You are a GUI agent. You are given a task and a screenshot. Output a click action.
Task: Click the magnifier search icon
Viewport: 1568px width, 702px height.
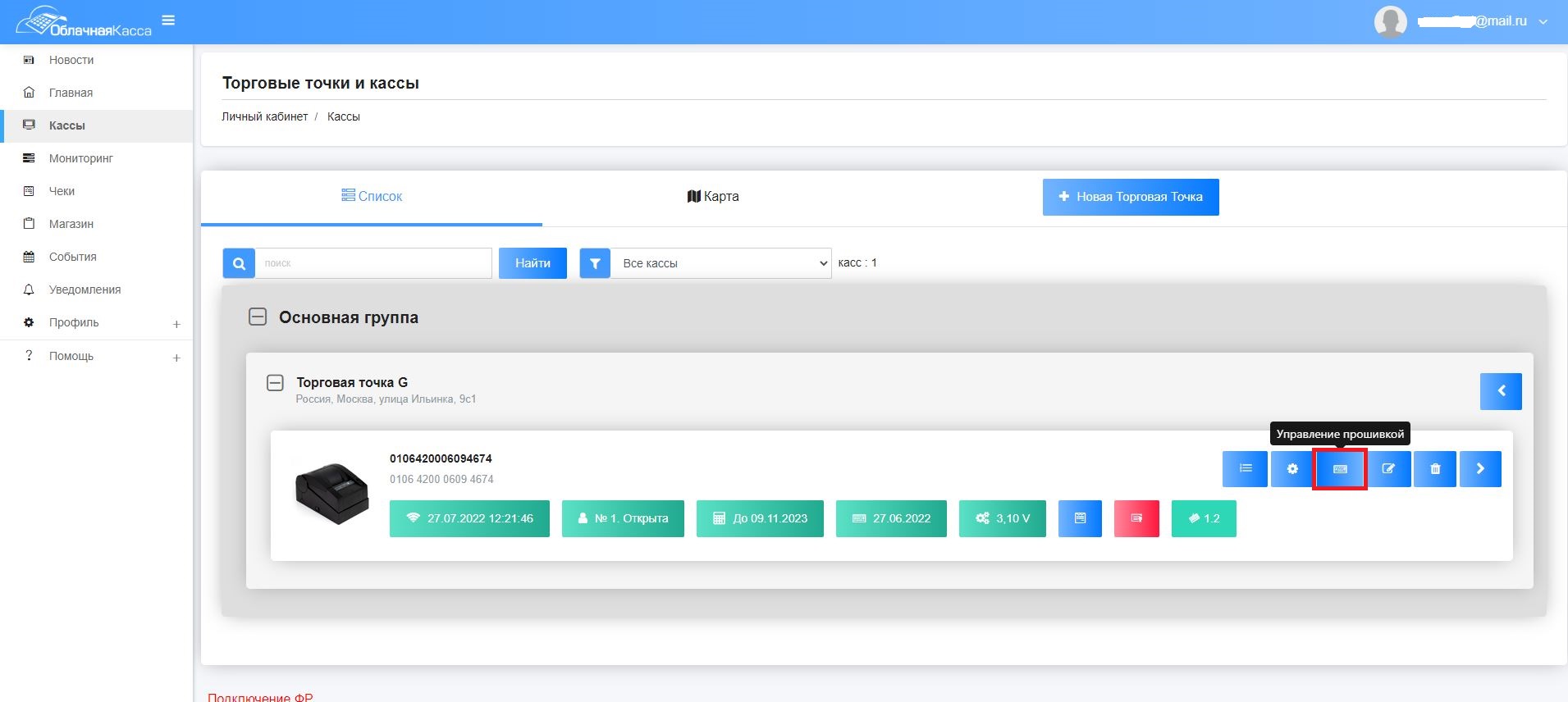239,263
